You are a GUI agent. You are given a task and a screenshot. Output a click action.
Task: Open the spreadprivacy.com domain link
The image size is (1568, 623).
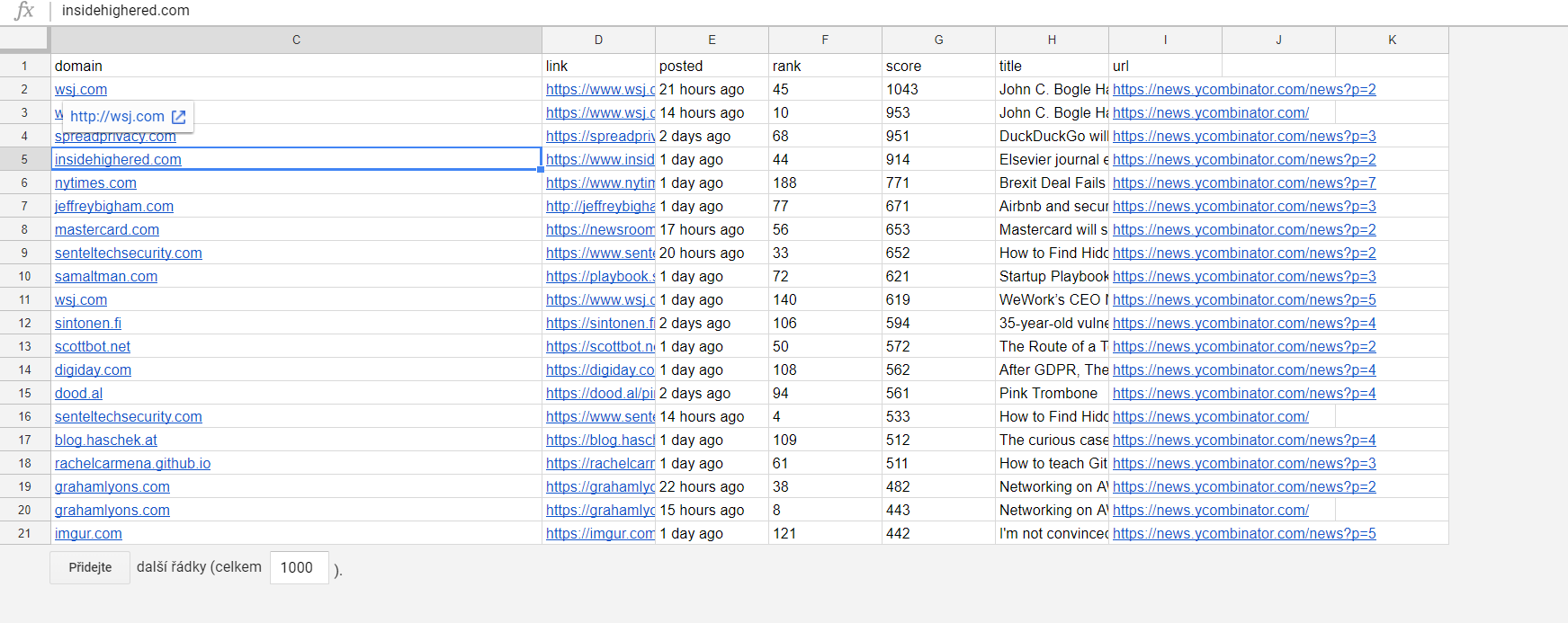point(115,137)
